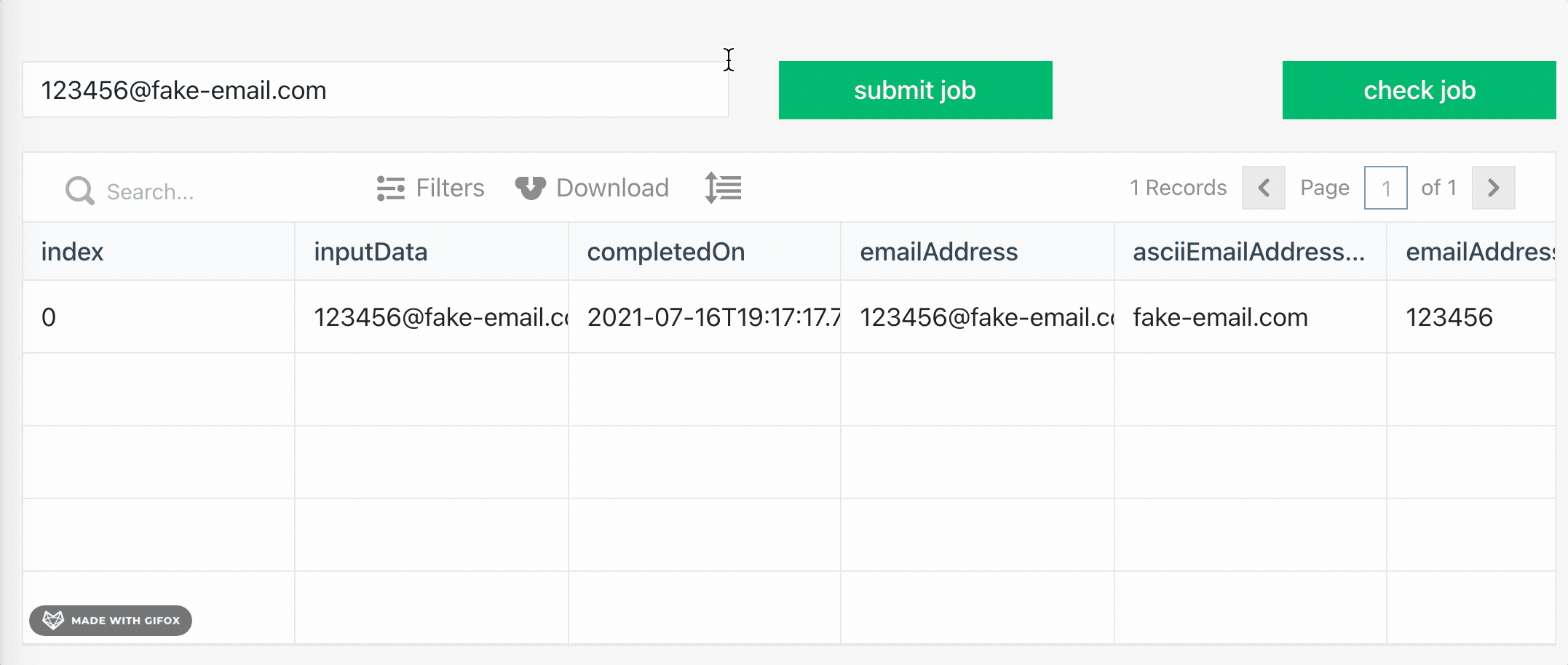Download the table data
Screen dimensions: 1568x665
(x=592, y=188)
